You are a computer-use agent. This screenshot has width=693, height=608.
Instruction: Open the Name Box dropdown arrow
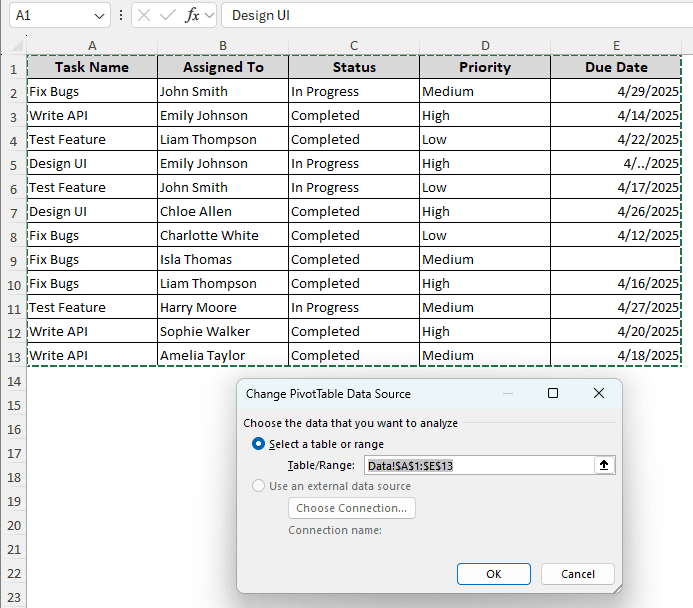tap(98, 16)
